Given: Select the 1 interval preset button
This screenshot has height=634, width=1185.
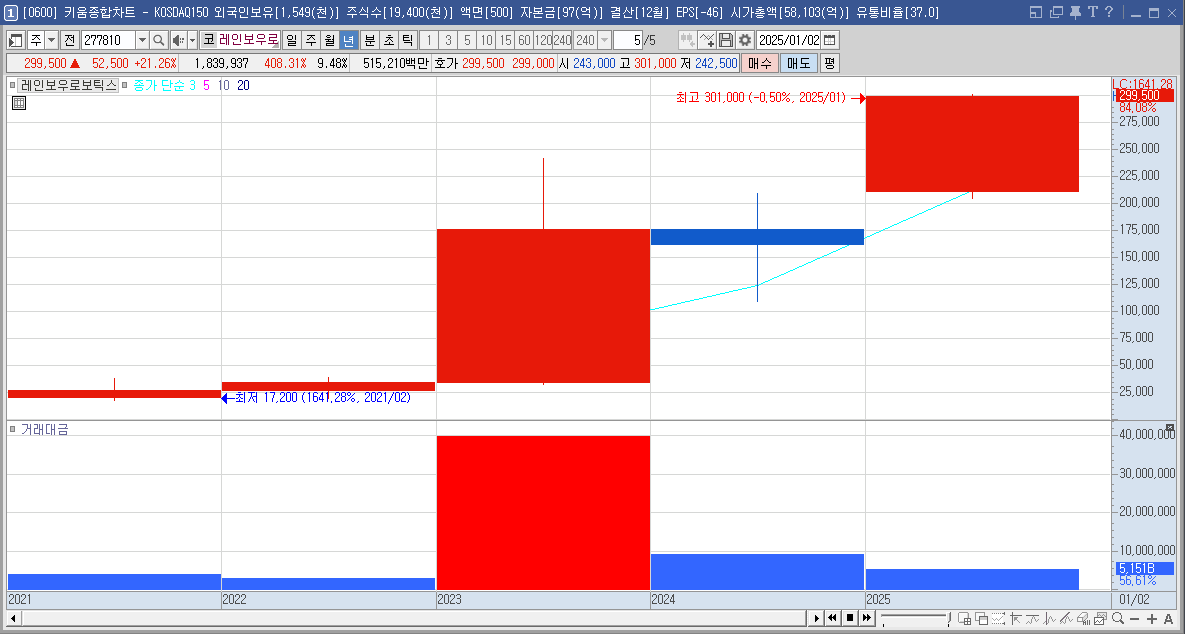Looking at the screenshot, I should click(x=429, y=40).
